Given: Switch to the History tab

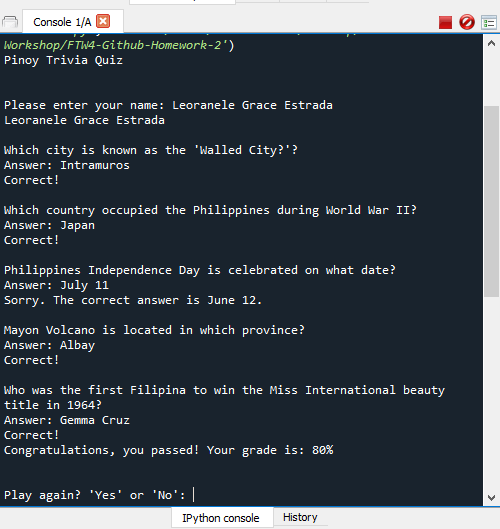Looking at the screenshot, I should coord(300,517).
